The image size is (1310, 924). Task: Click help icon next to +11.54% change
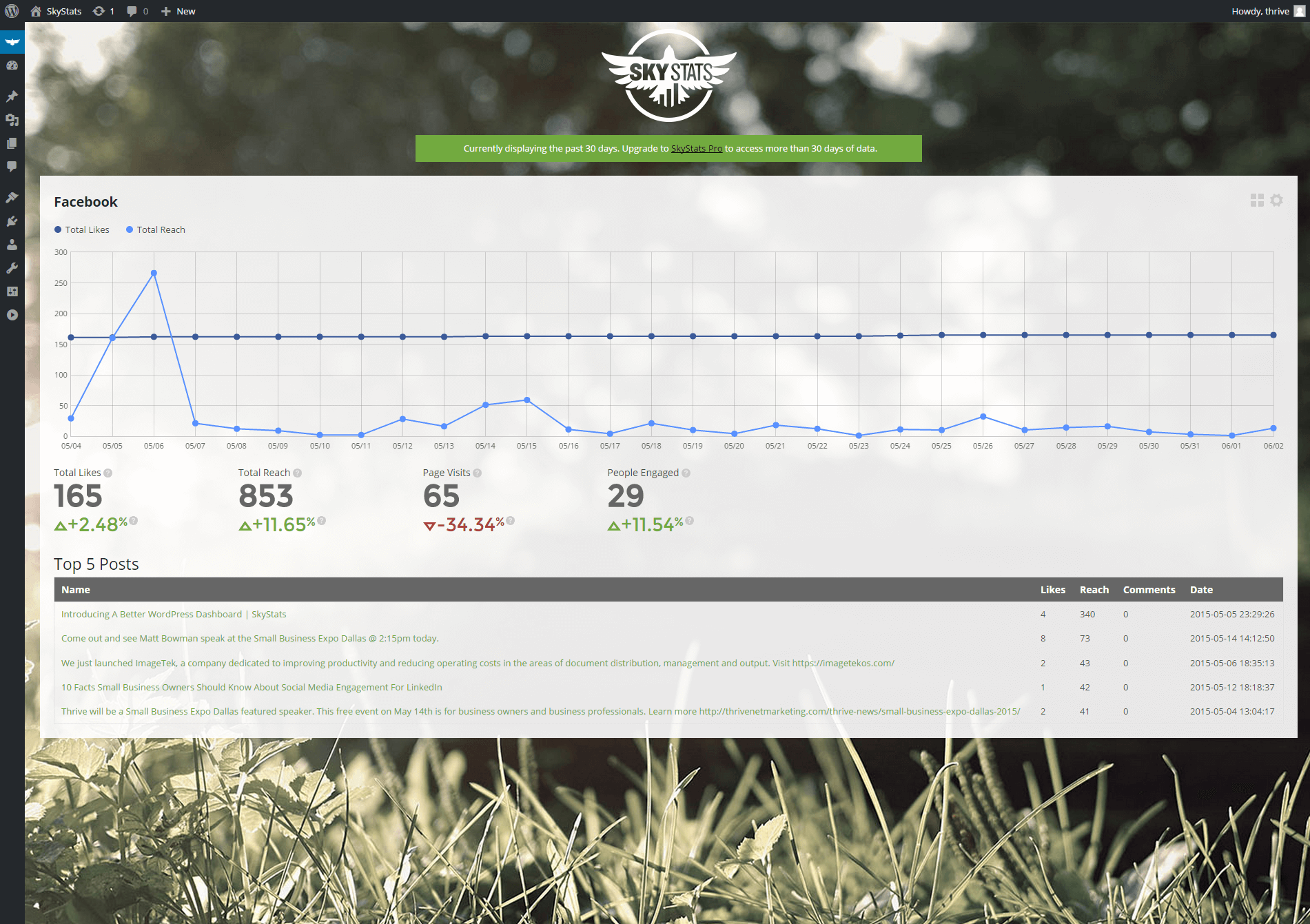690,521
